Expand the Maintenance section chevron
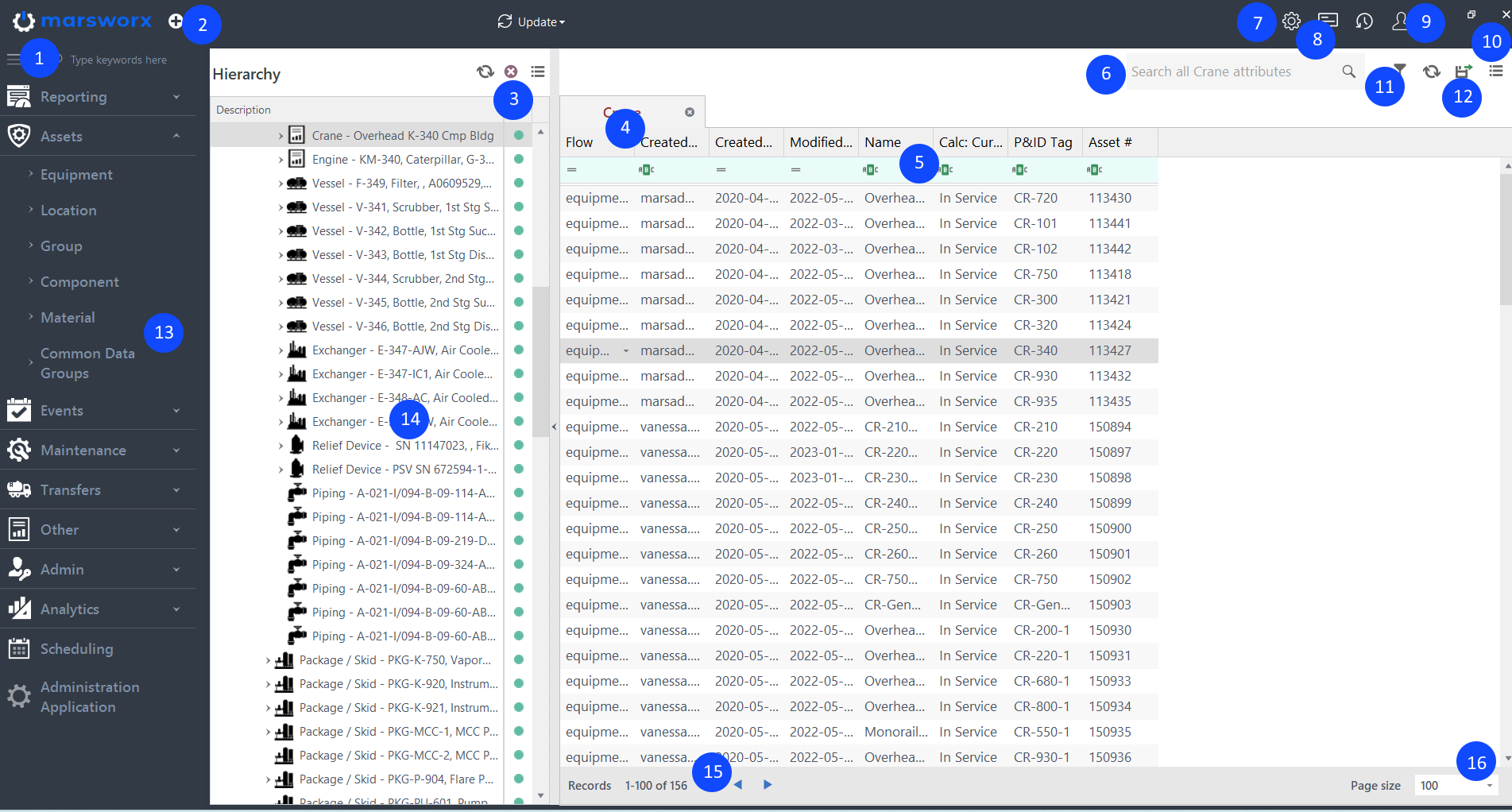This screenshot has height=812, width=1512. pos(176,450)
